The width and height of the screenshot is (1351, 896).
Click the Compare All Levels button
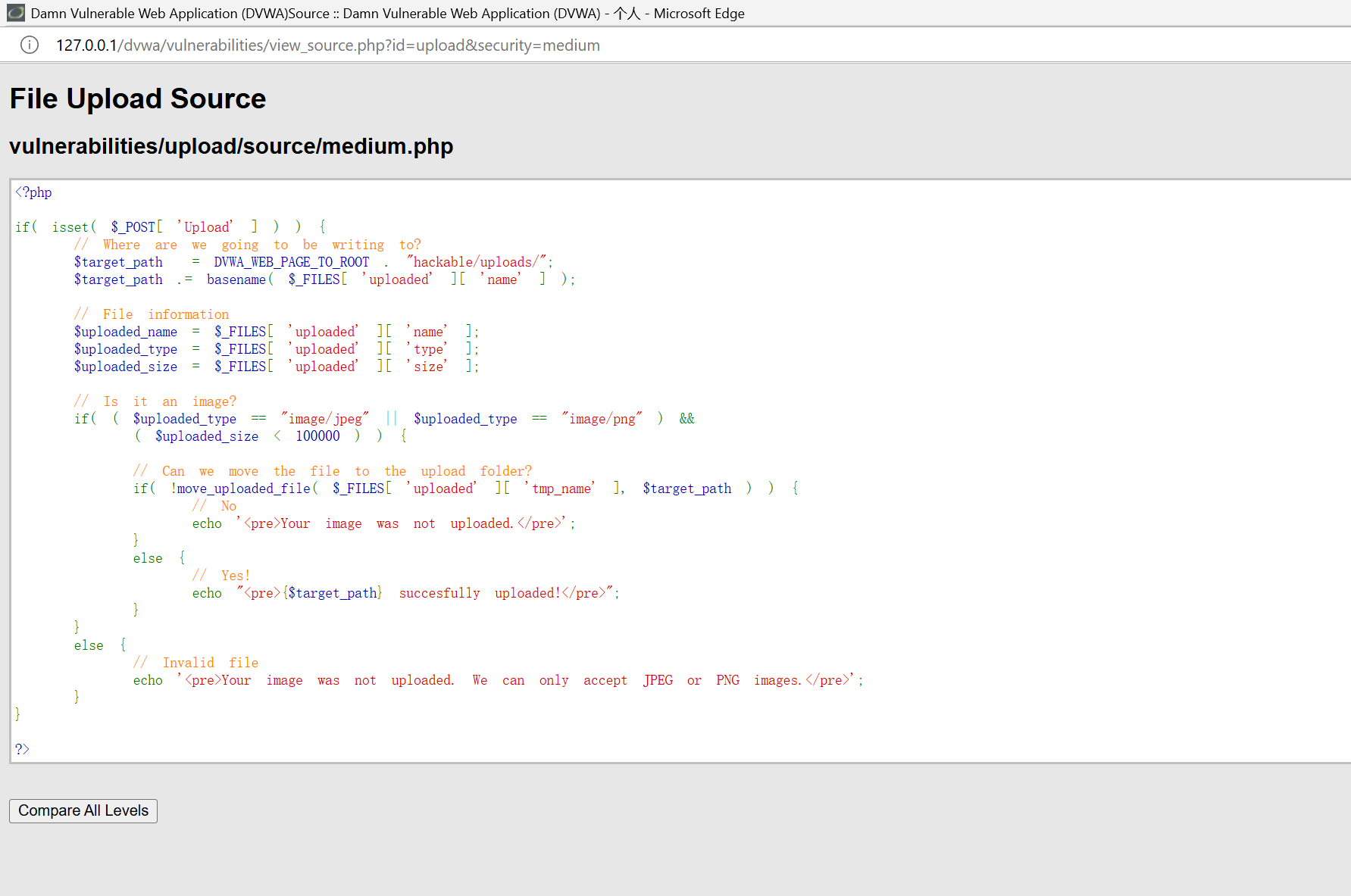[83, 810]
